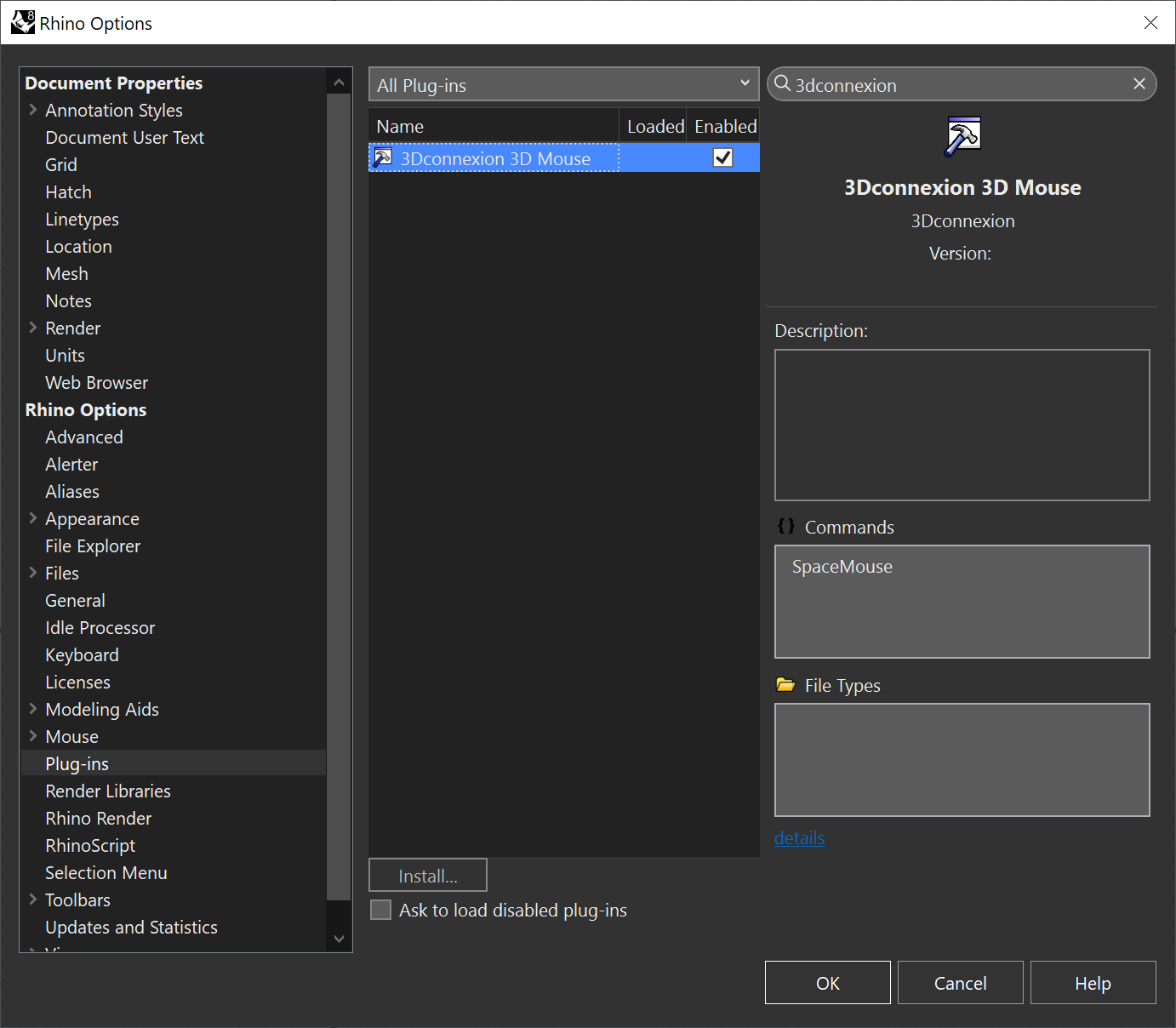Open the RhinoScript page

coord(90,845)
